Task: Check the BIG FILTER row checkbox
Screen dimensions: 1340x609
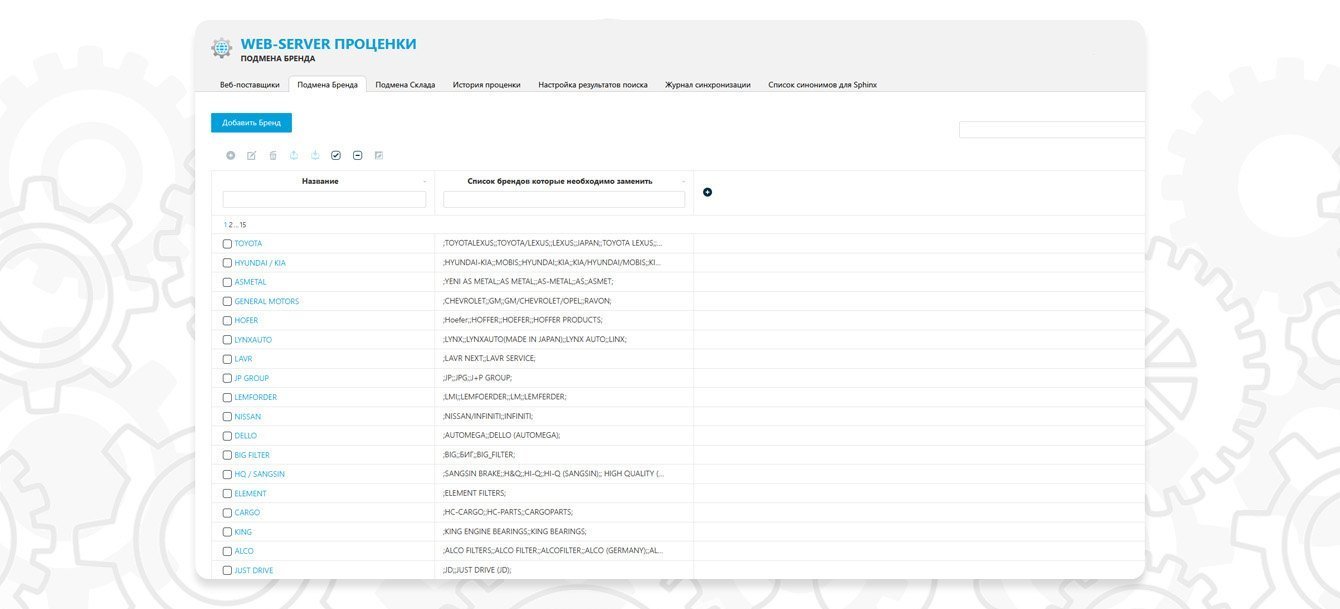Action: (227, 455)
